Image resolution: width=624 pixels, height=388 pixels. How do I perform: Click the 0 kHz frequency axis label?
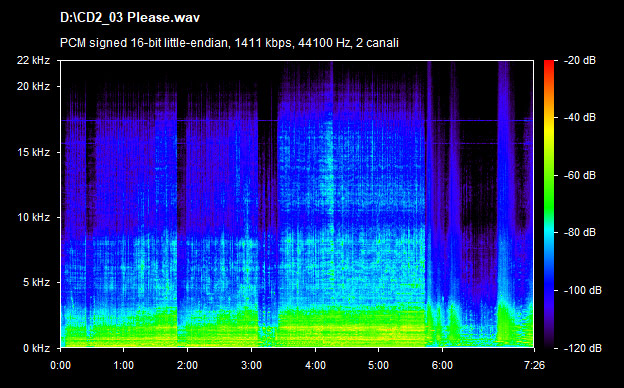(37, 348)
